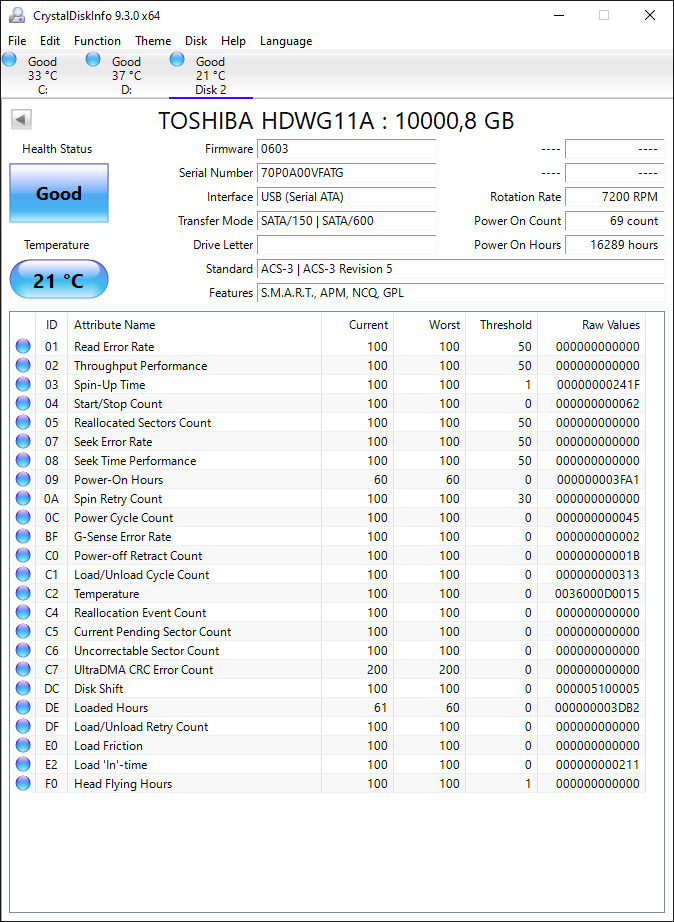Select the Load/Unload Retry Count row
The width and height of the screenshot is (674, 922).
coord(328,726)
